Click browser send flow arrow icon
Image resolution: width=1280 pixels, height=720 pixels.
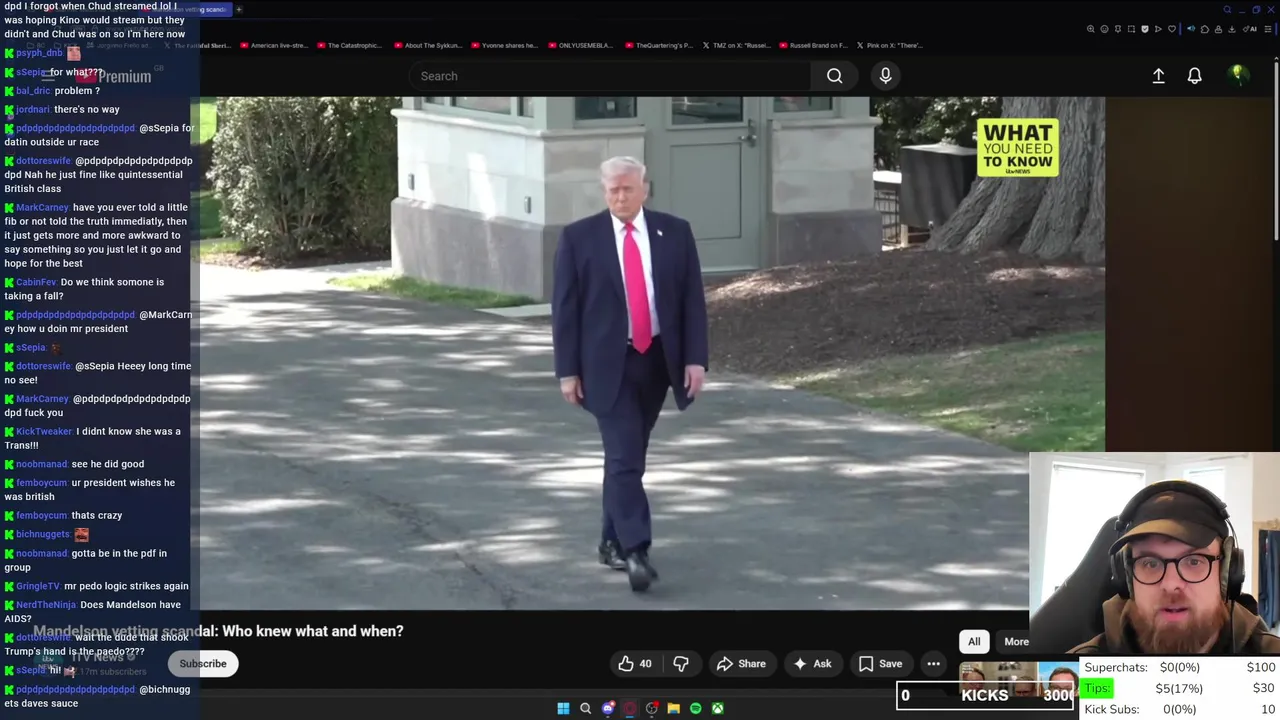tap(1158, 29)
